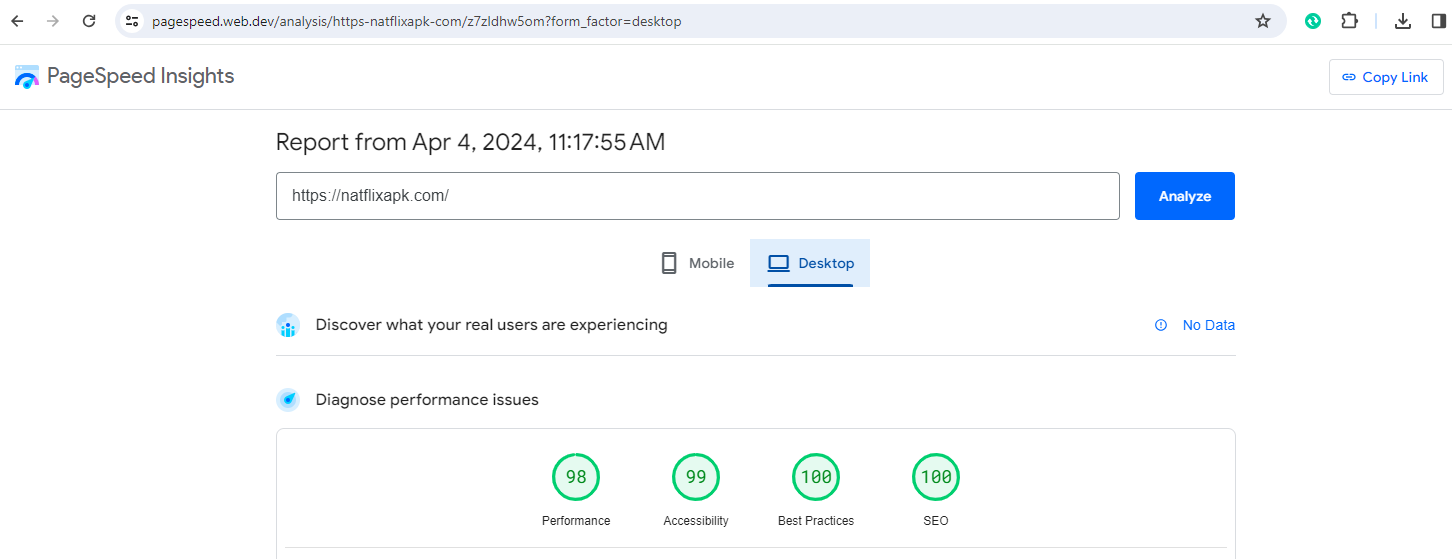Switch to the Mobile tab
This screenshot has width=1452, height=559.
(x=697, y=263)
